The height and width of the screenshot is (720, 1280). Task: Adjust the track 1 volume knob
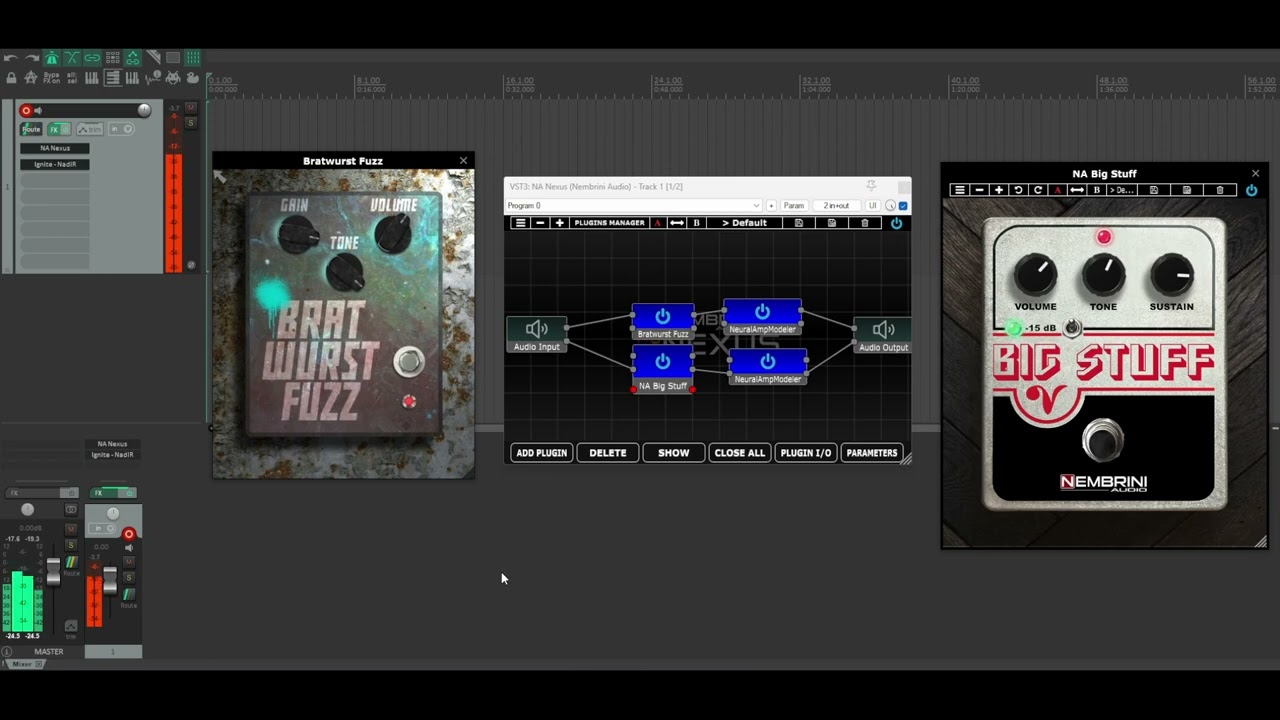point(144,110)
